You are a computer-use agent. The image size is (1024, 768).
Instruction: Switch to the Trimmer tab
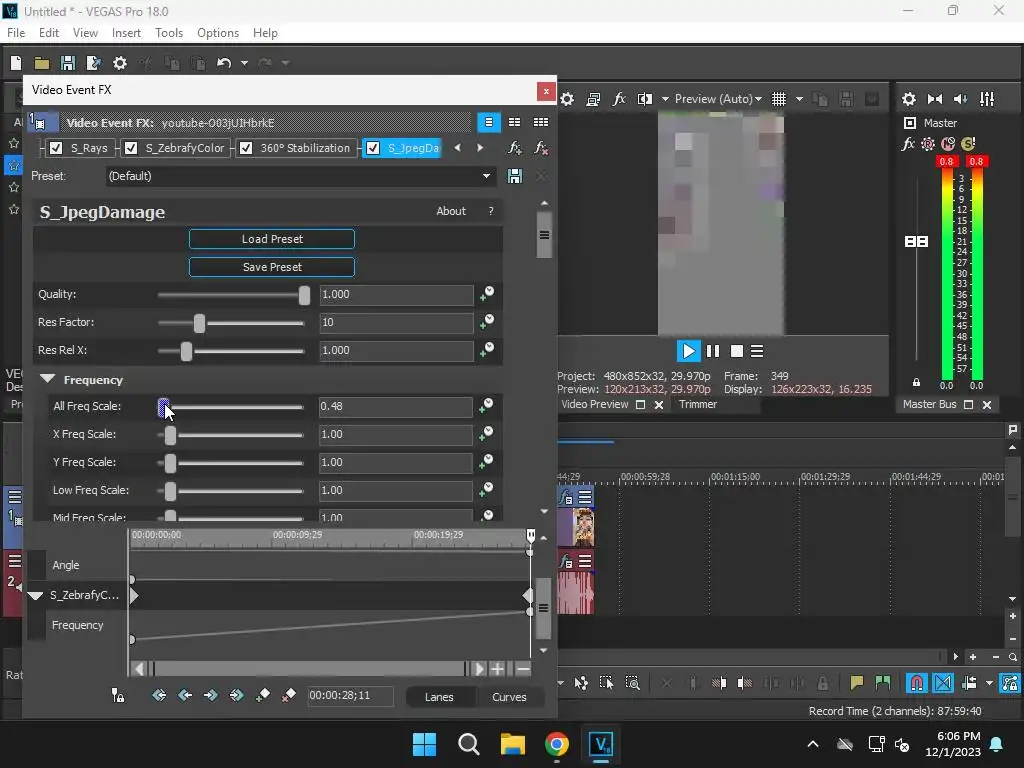pyautogui.click(x=697, y=404)
